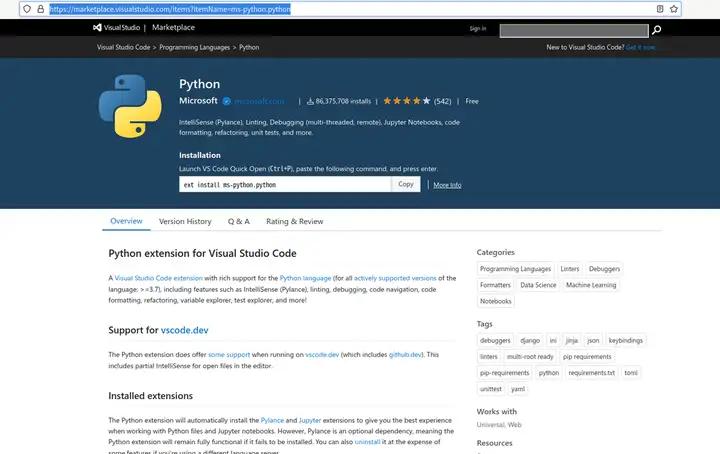The width and height of the screenshot is (720, 454).
Task: Open reader view icon in address bar
Action: click(x=660, y=9)
